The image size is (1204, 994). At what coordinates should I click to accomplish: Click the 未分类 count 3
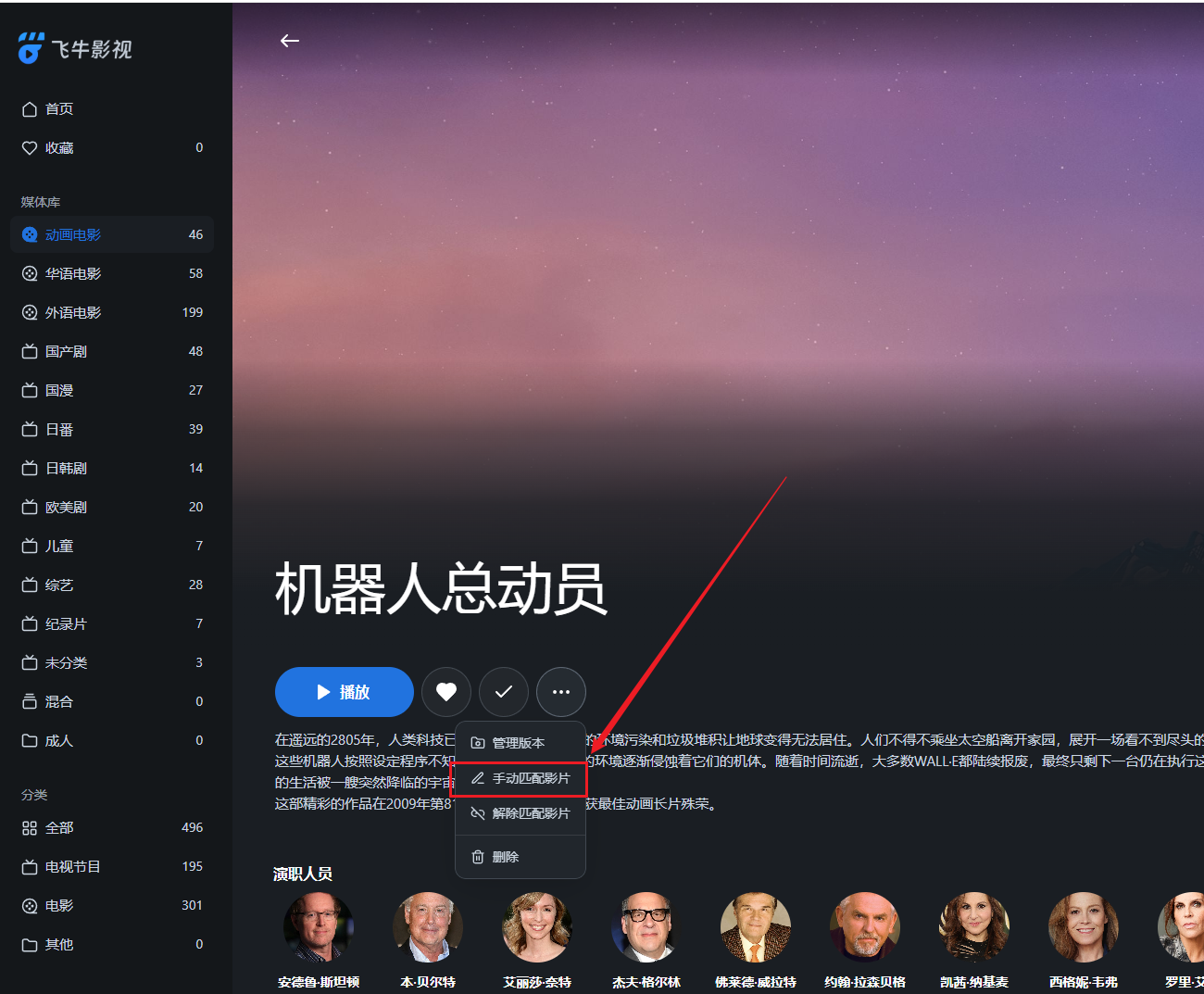[199, 663]
